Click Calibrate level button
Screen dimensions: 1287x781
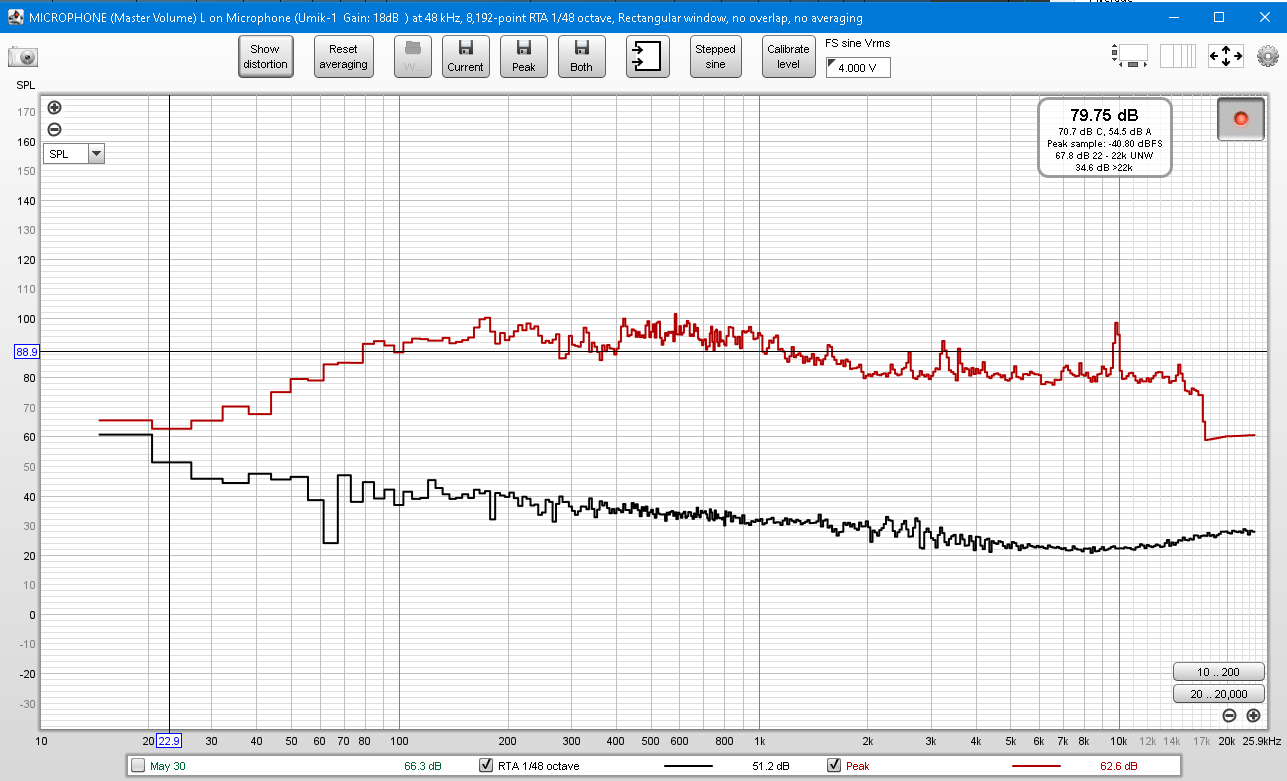788,57
